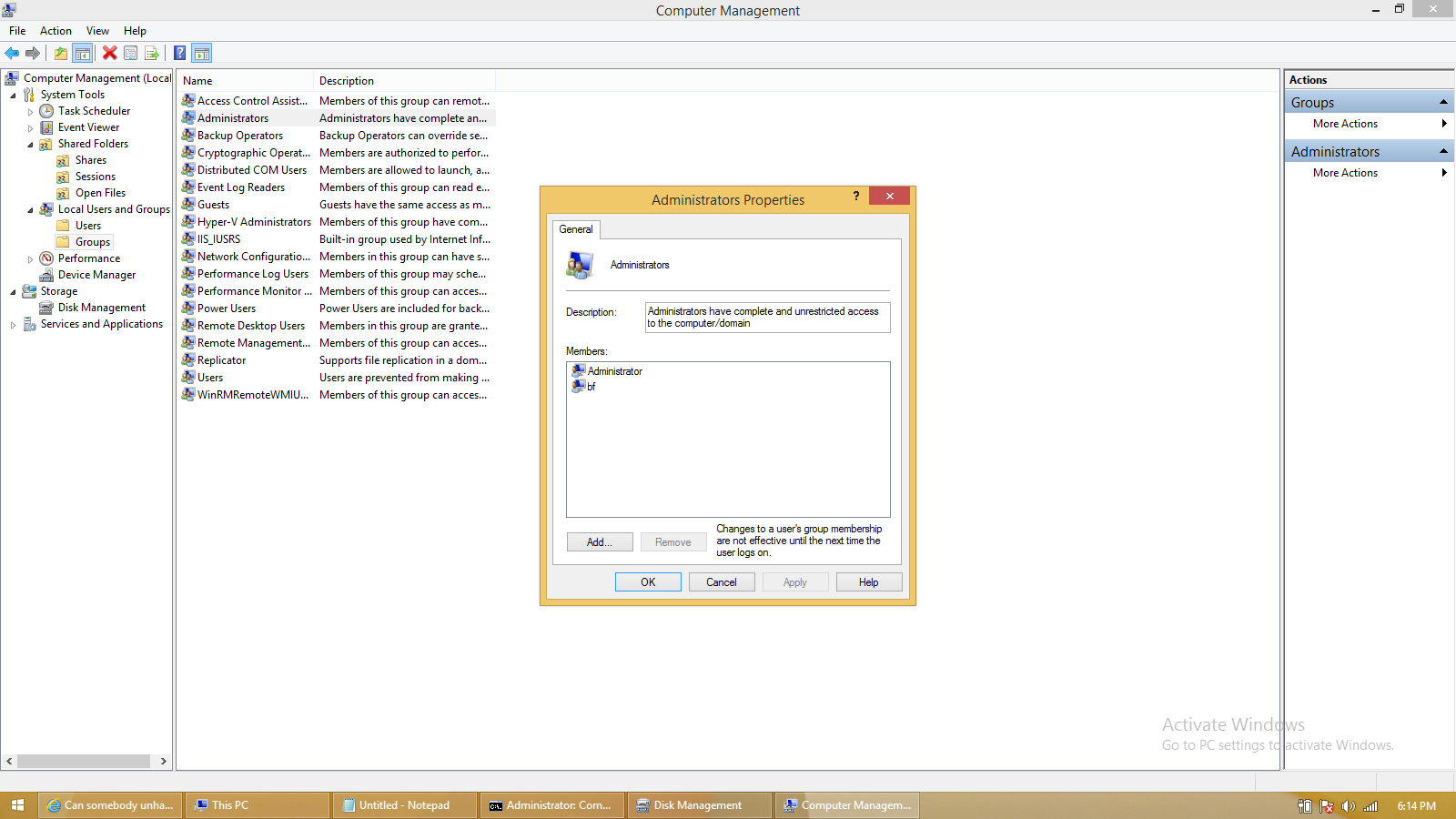The image size is (1456, 819).
Task: Expand the Task Scheduler tree node
Action: [30, 112]
